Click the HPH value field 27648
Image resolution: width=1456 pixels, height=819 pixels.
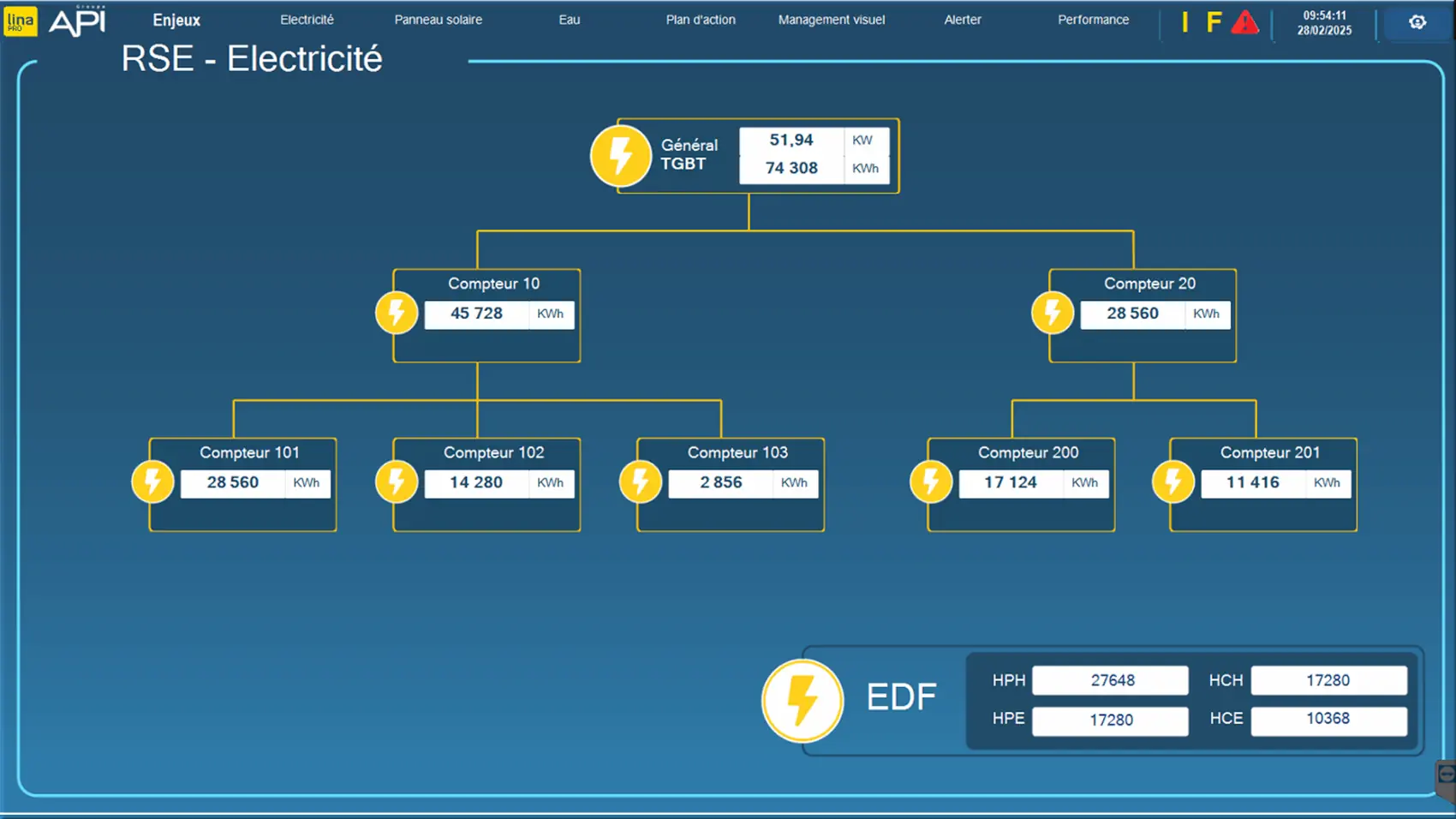point(1110,680)
